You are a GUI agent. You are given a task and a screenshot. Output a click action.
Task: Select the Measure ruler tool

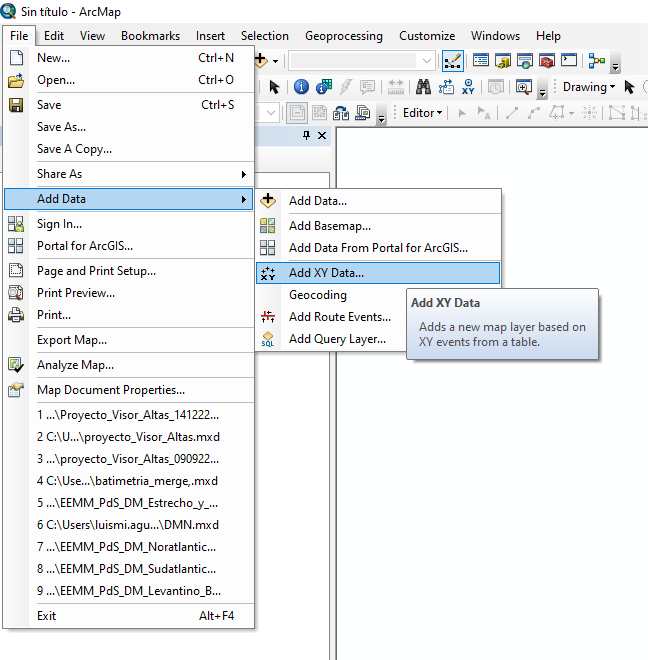tap(396, 87)
